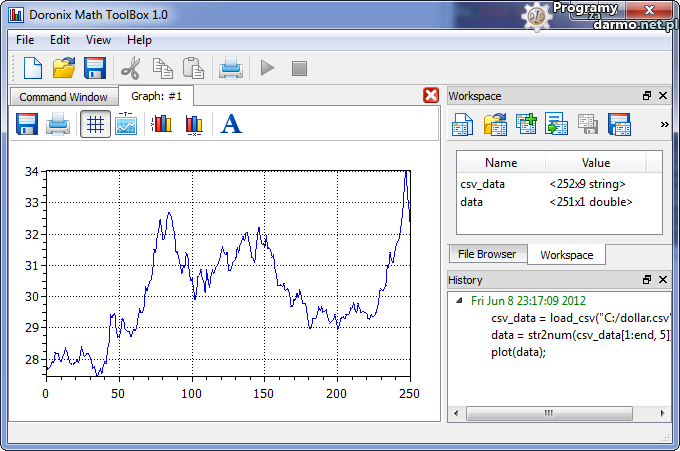The height and width of the screenshot is (451, 680).
Task: Expand the Workspace toolbar overflow chevron
Action: point(664,124)
